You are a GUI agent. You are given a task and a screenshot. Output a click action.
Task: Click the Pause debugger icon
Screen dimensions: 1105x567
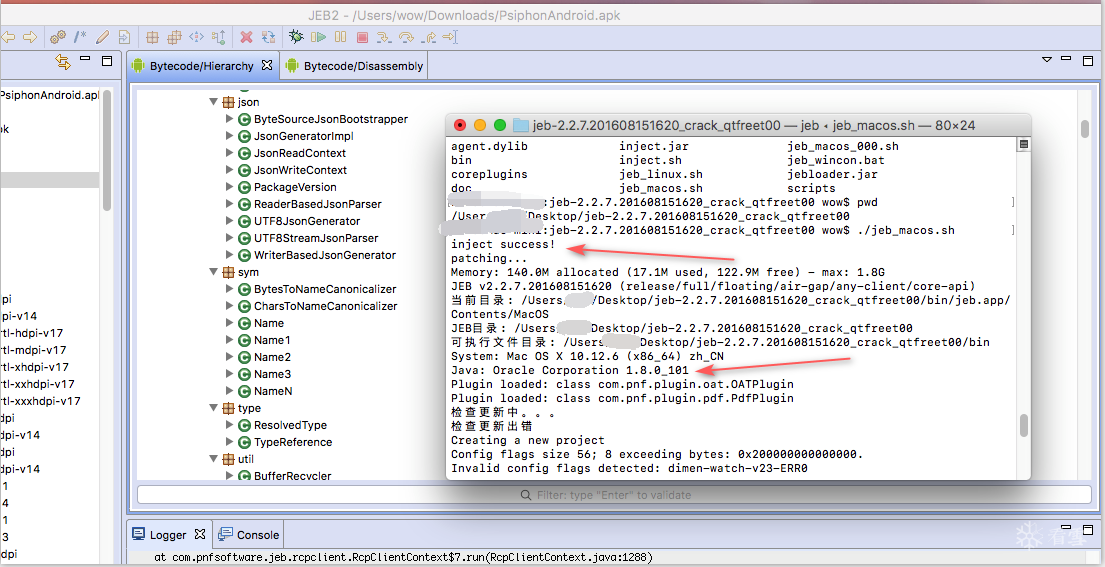340,37
